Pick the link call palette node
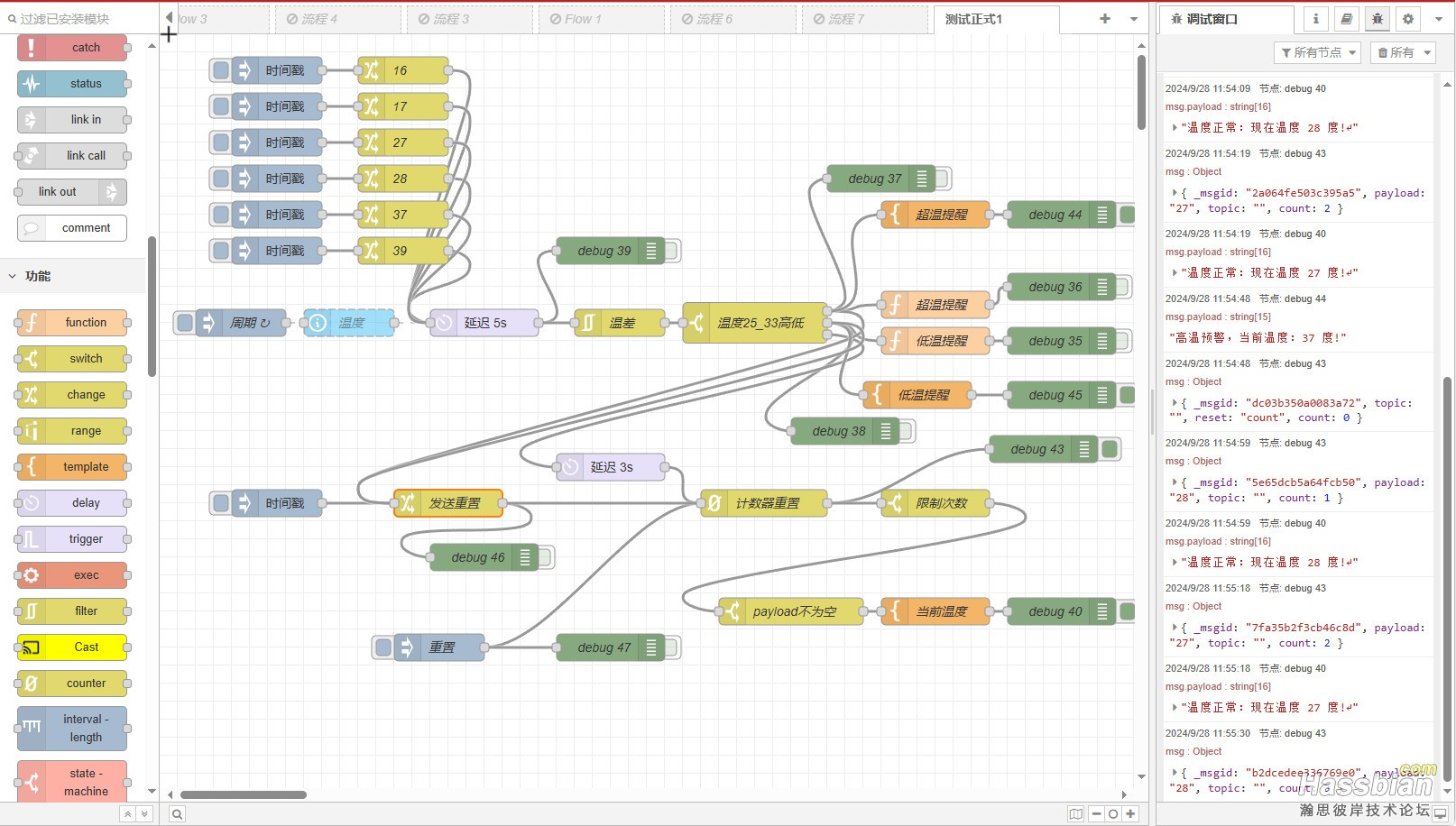 coord(72,156)
